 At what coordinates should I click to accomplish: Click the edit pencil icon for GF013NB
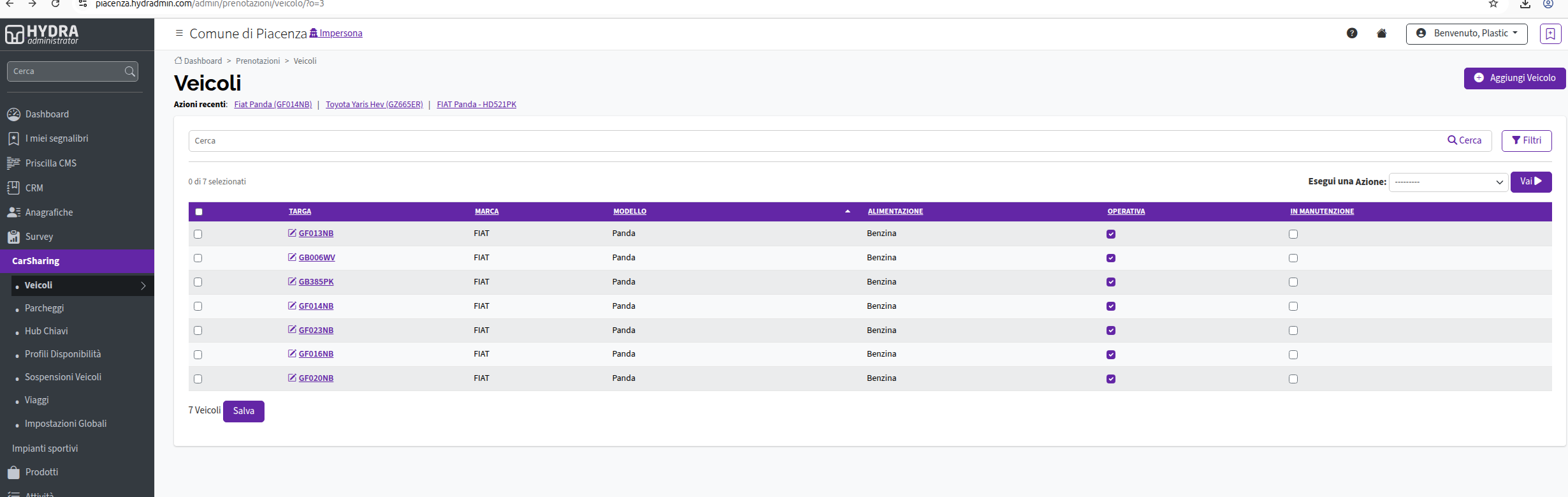click(292, 233)
